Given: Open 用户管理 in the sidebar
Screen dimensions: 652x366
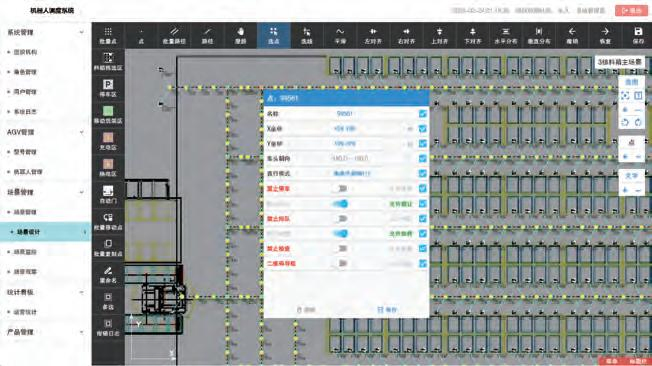Looking at the screenshot, I should 25,92.
